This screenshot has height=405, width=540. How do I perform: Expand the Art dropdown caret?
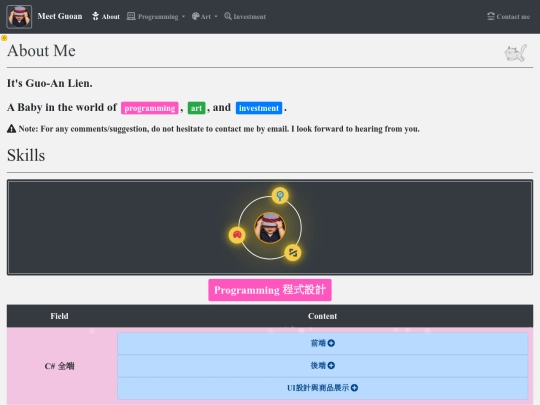(x=216, y=17)
